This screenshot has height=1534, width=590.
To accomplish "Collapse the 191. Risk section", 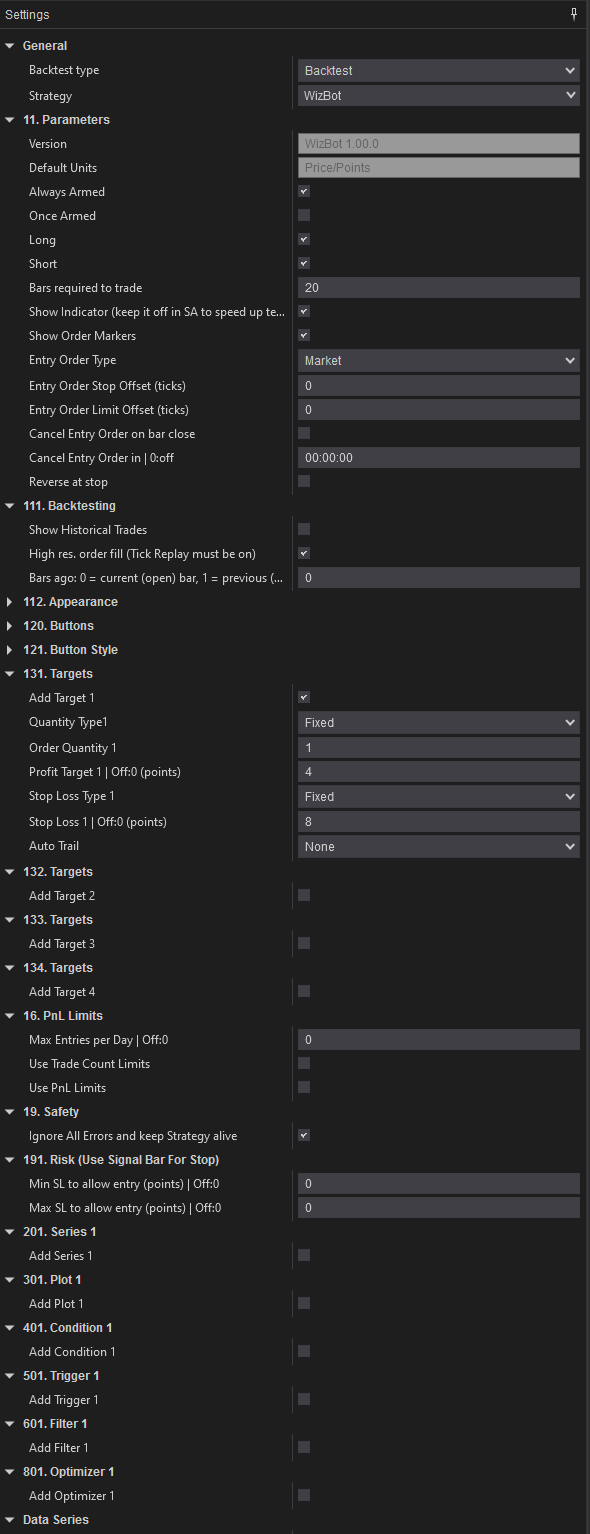I will 10,1160.
